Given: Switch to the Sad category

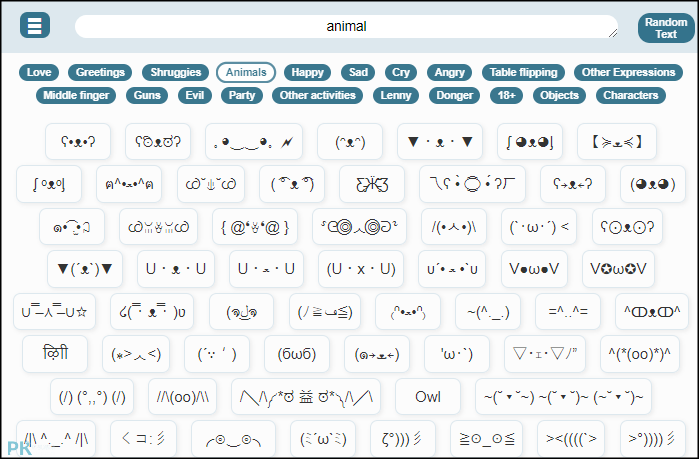Looking at the screenshot, I should pyautogui.click(x=358, y=72).
